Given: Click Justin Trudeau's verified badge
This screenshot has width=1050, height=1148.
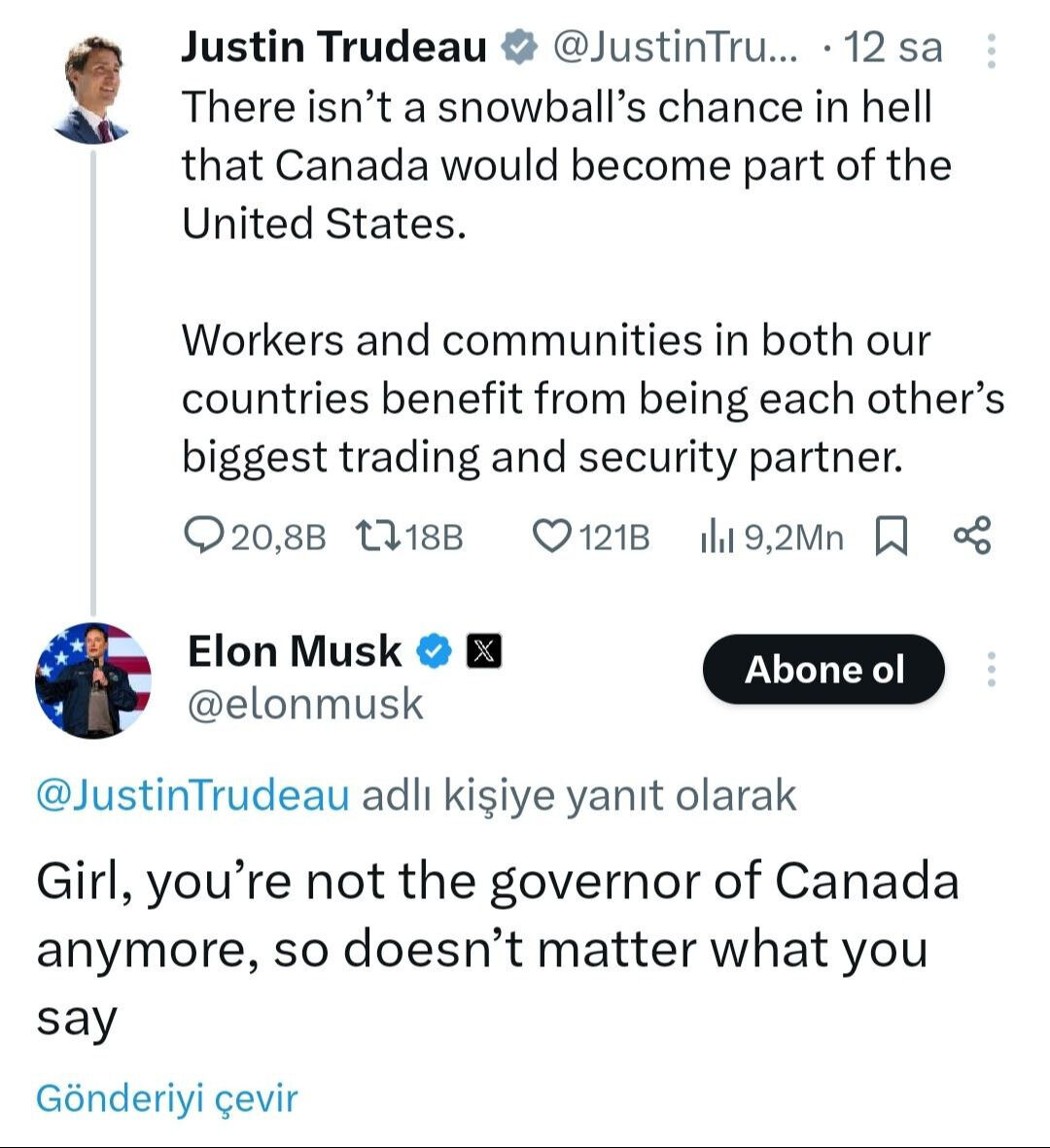Looking at the screenshot, I should point(520,47).
